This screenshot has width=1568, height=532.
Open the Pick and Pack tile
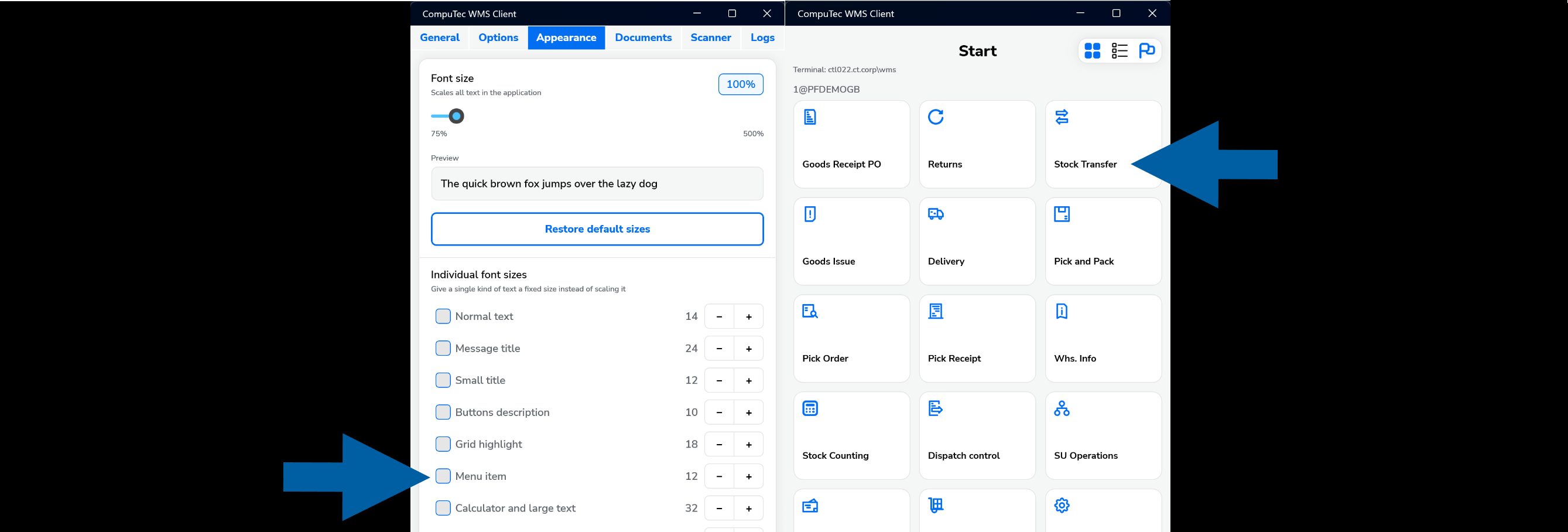click(x=1103, y=241)
